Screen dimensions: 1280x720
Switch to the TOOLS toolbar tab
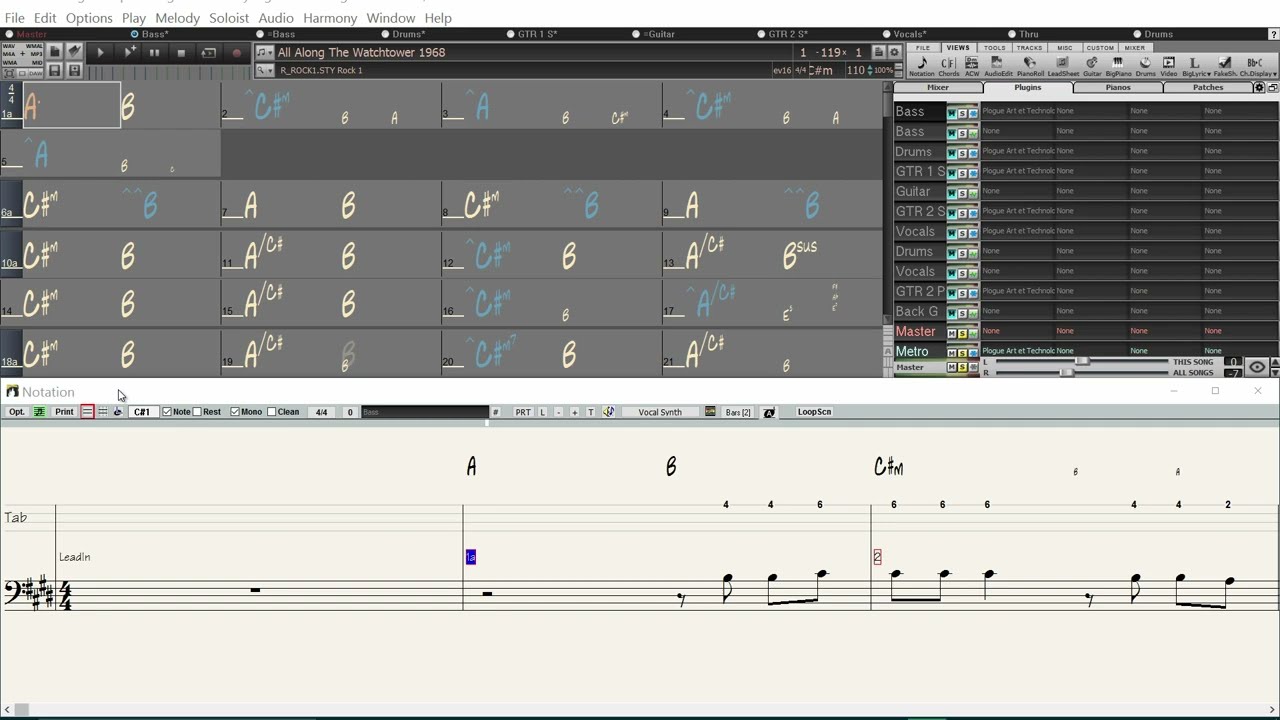(994, 48)
